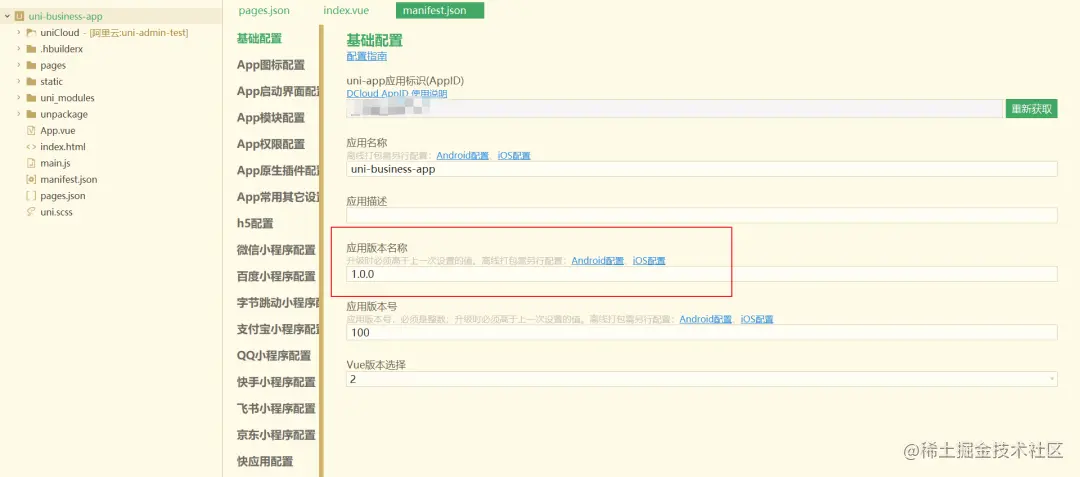Open 字节跳动小程序配置 section
Viewport: 1080px width, 477px height.
278,303
